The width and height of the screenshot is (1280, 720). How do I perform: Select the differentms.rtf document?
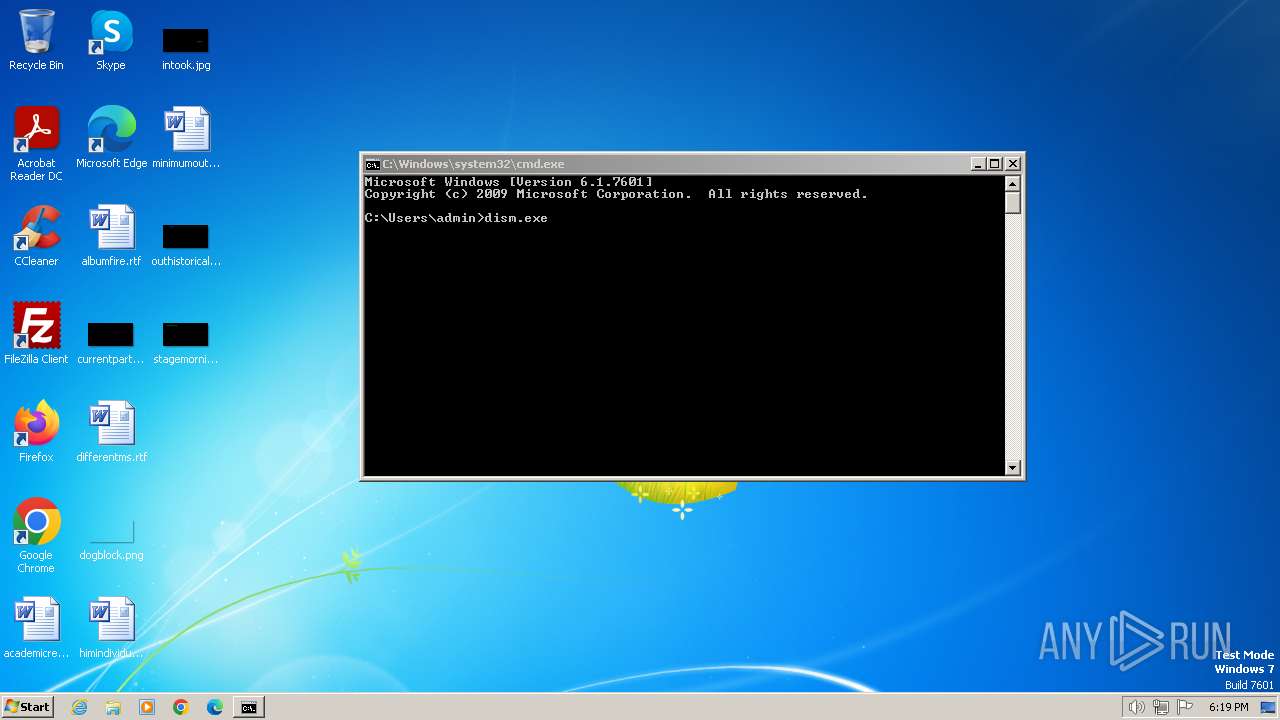pyautogui.click(x=111, y=432)
